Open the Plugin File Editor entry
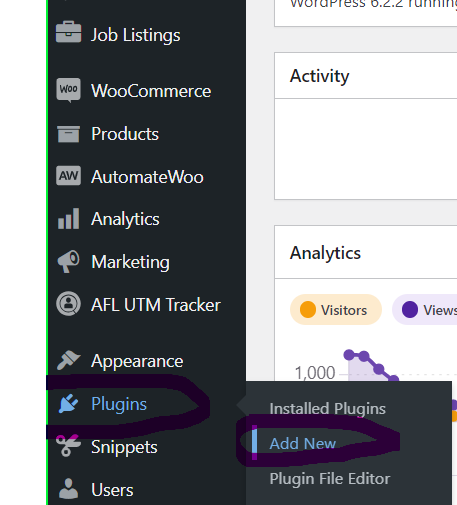Image resolution: width=457 pixels, height=505 pixels. coord(330,479)
